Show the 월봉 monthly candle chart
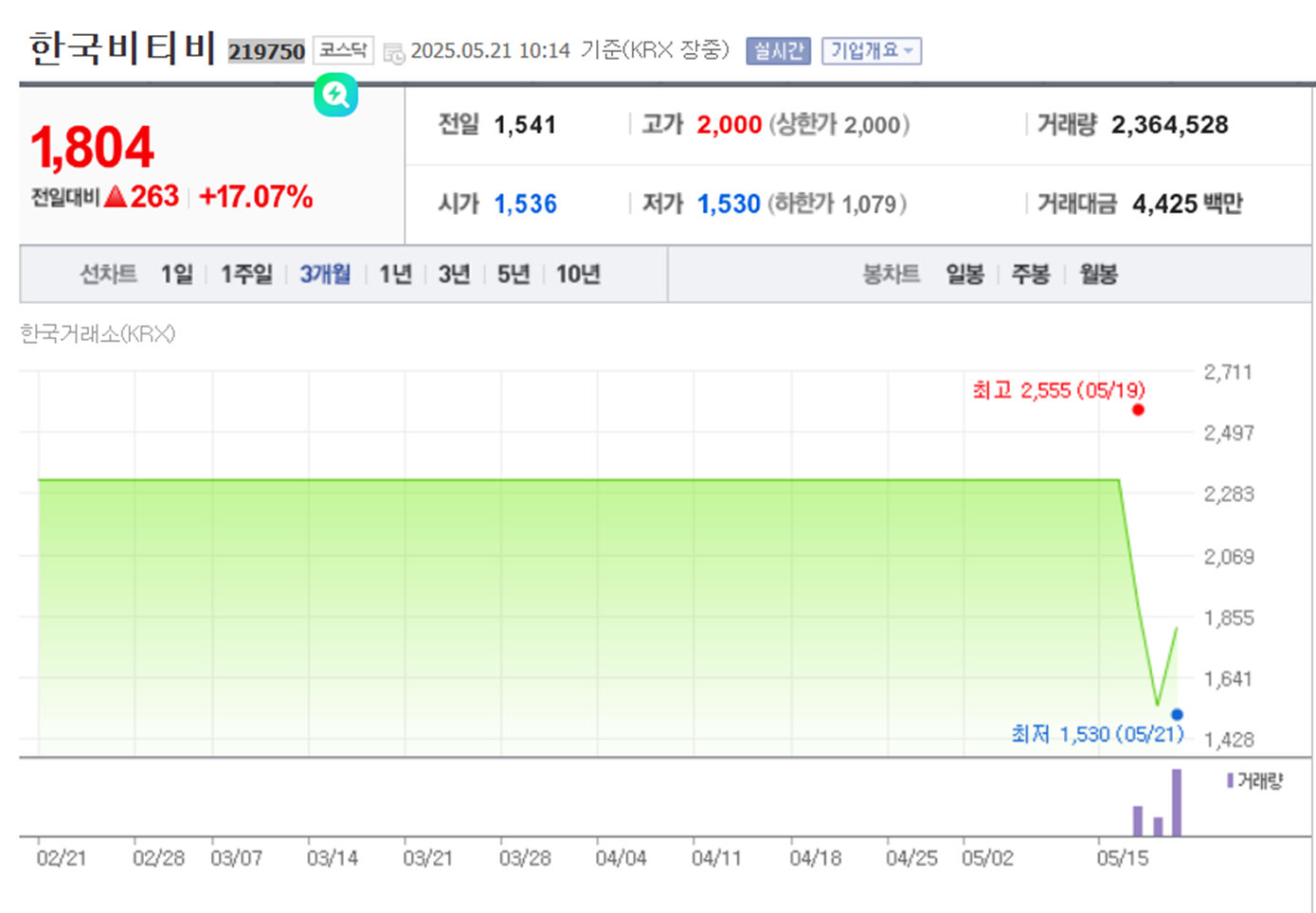This screenshot has width=1316, height=913. point(1099,275)
